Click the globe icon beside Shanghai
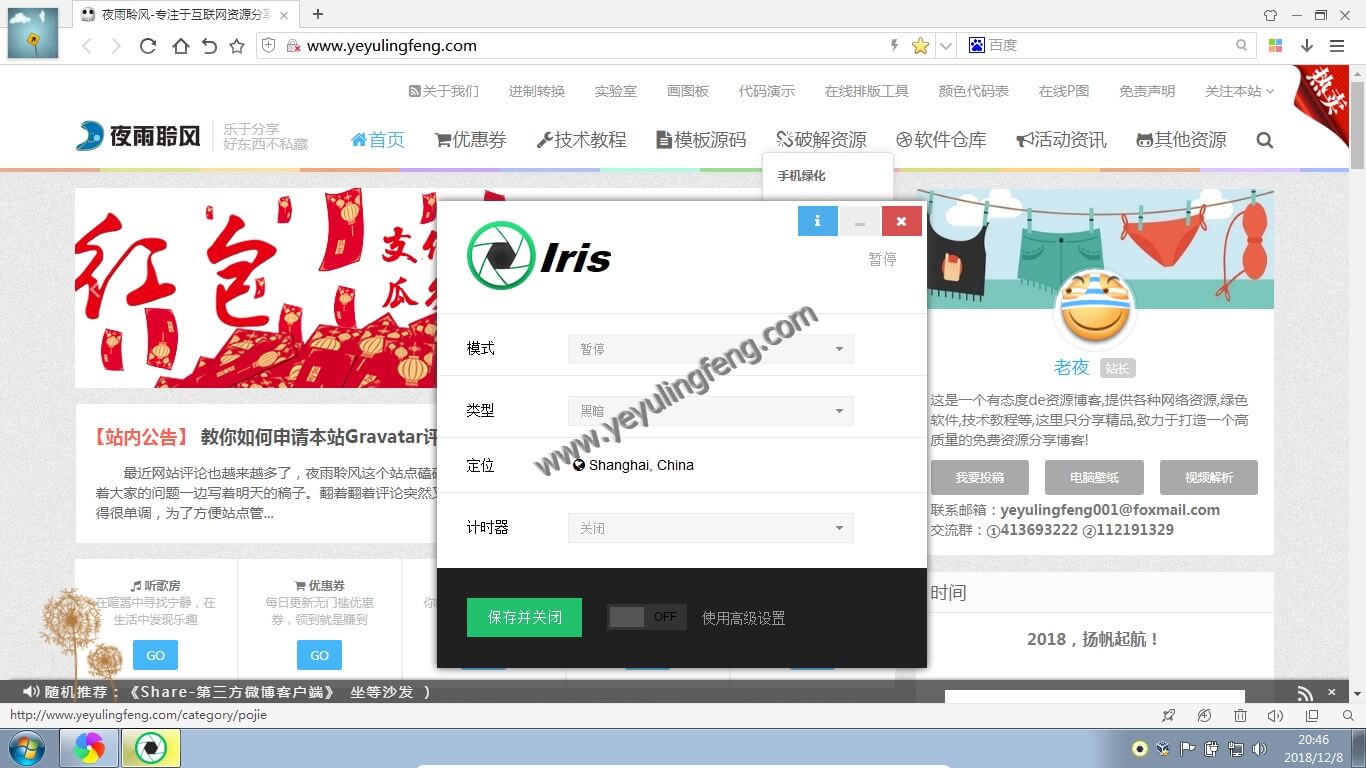Screen dimensions: 1366x768 tap(579, 465)
